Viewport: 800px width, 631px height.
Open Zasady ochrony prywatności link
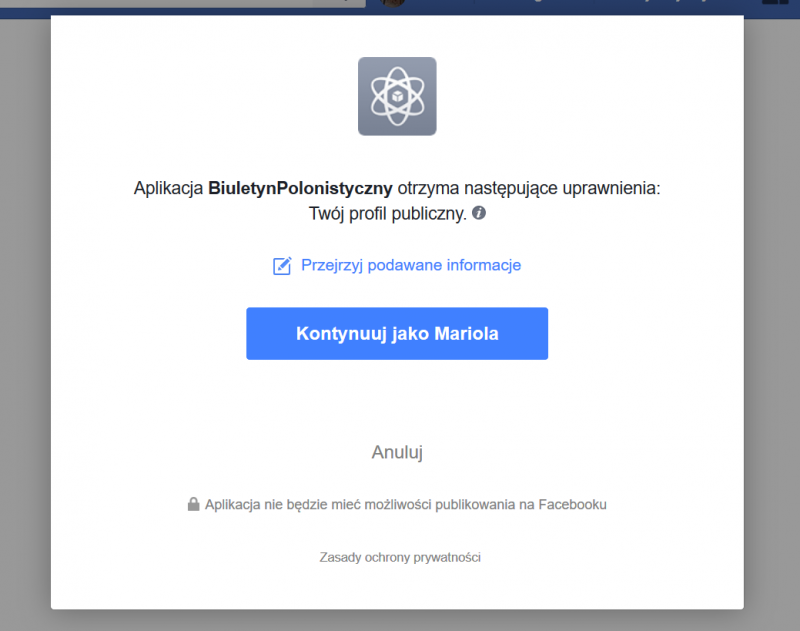[x=400, y=557]
